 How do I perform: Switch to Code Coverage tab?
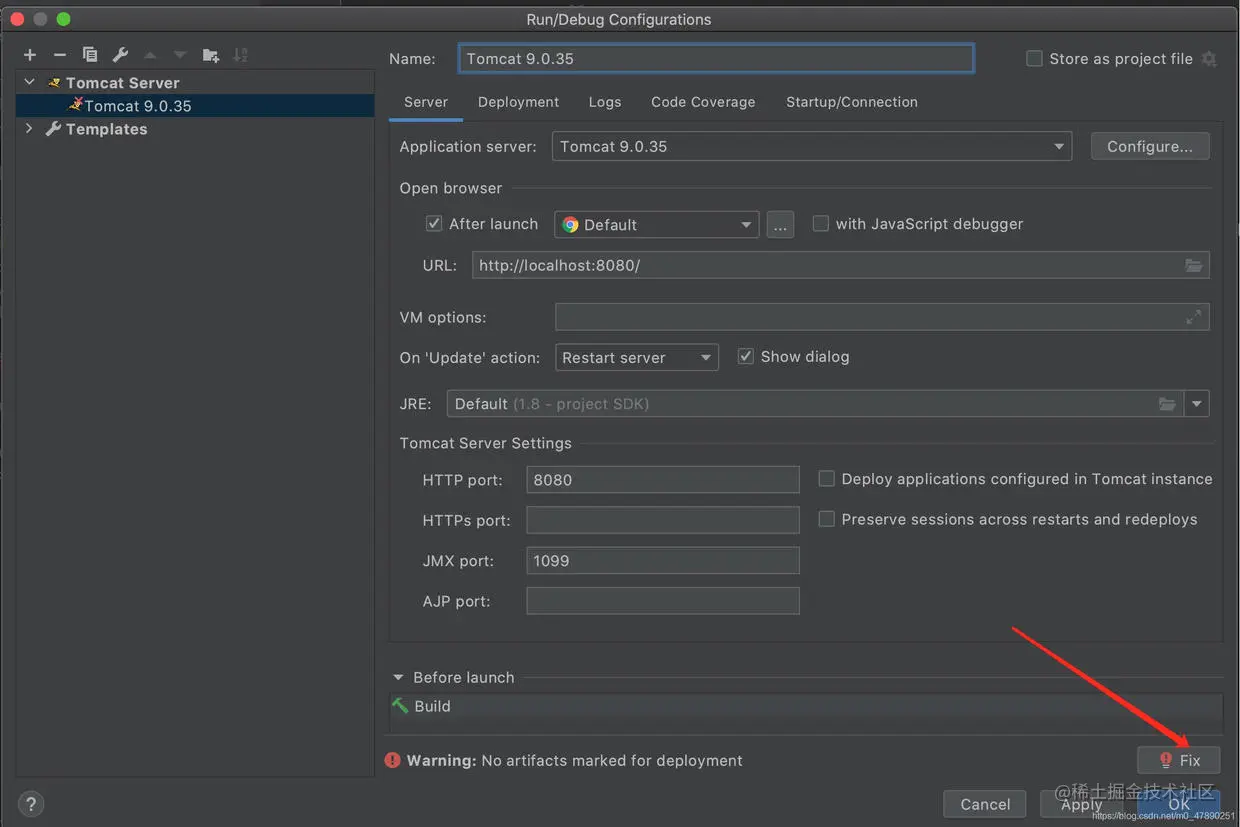pos(703,102)
